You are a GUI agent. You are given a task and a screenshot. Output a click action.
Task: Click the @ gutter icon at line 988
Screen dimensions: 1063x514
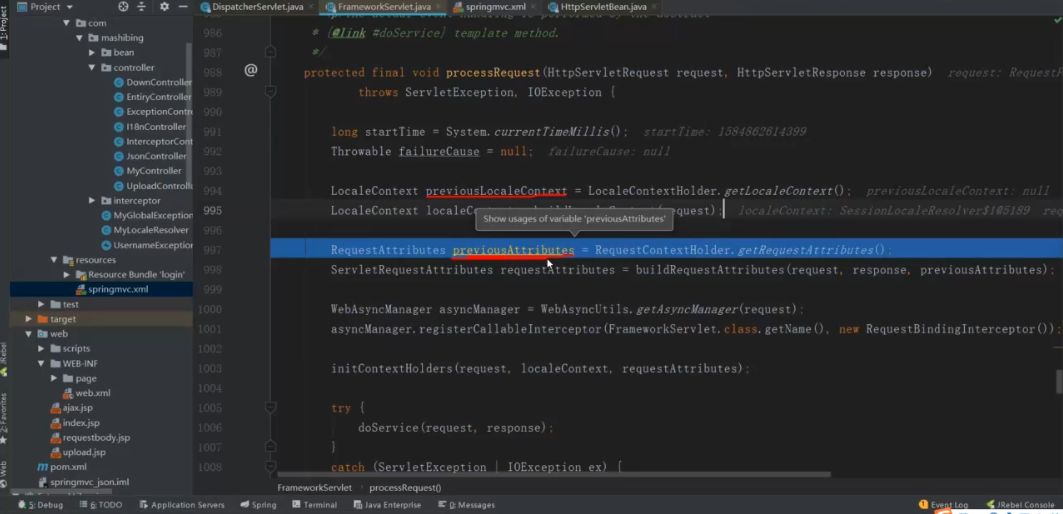251,70
